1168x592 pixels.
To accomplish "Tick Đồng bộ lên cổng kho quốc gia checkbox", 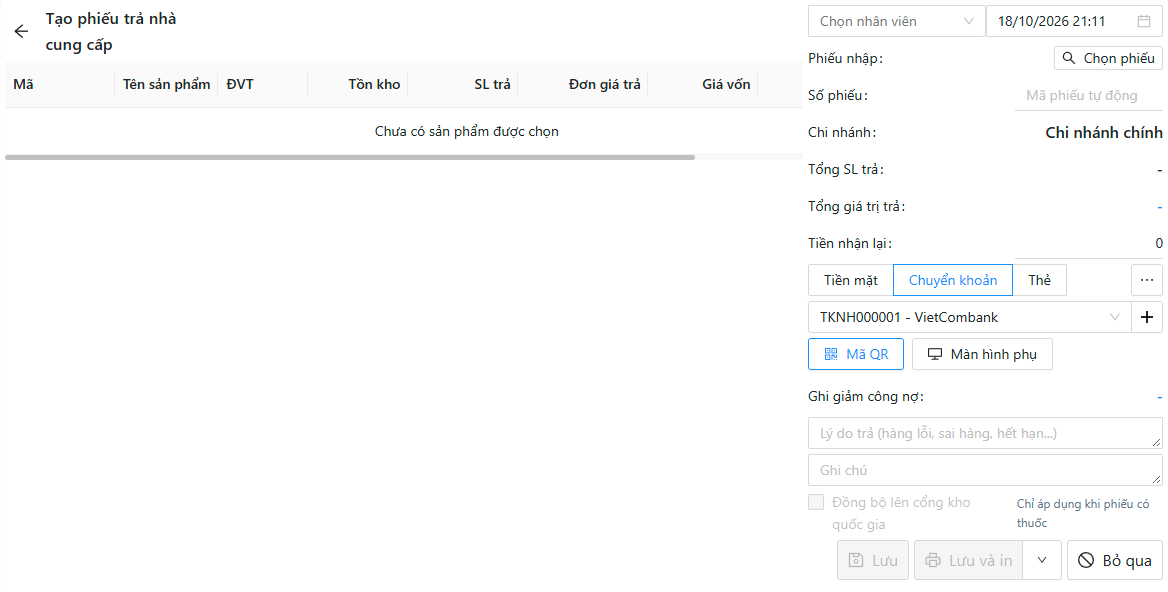I will click(x=816, y=502).
